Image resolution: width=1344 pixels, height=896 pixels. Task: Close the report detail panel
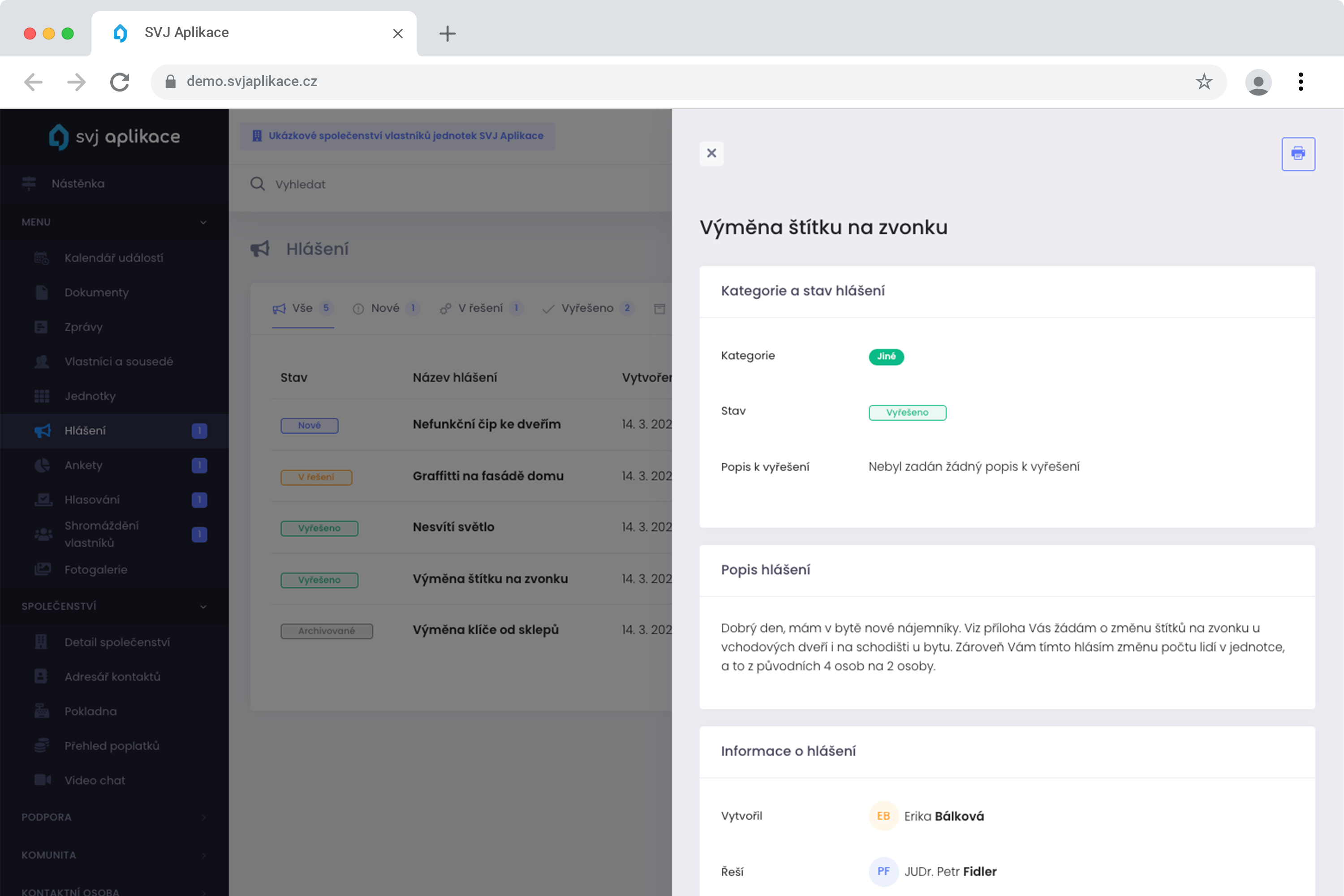[x=711, y=153]
